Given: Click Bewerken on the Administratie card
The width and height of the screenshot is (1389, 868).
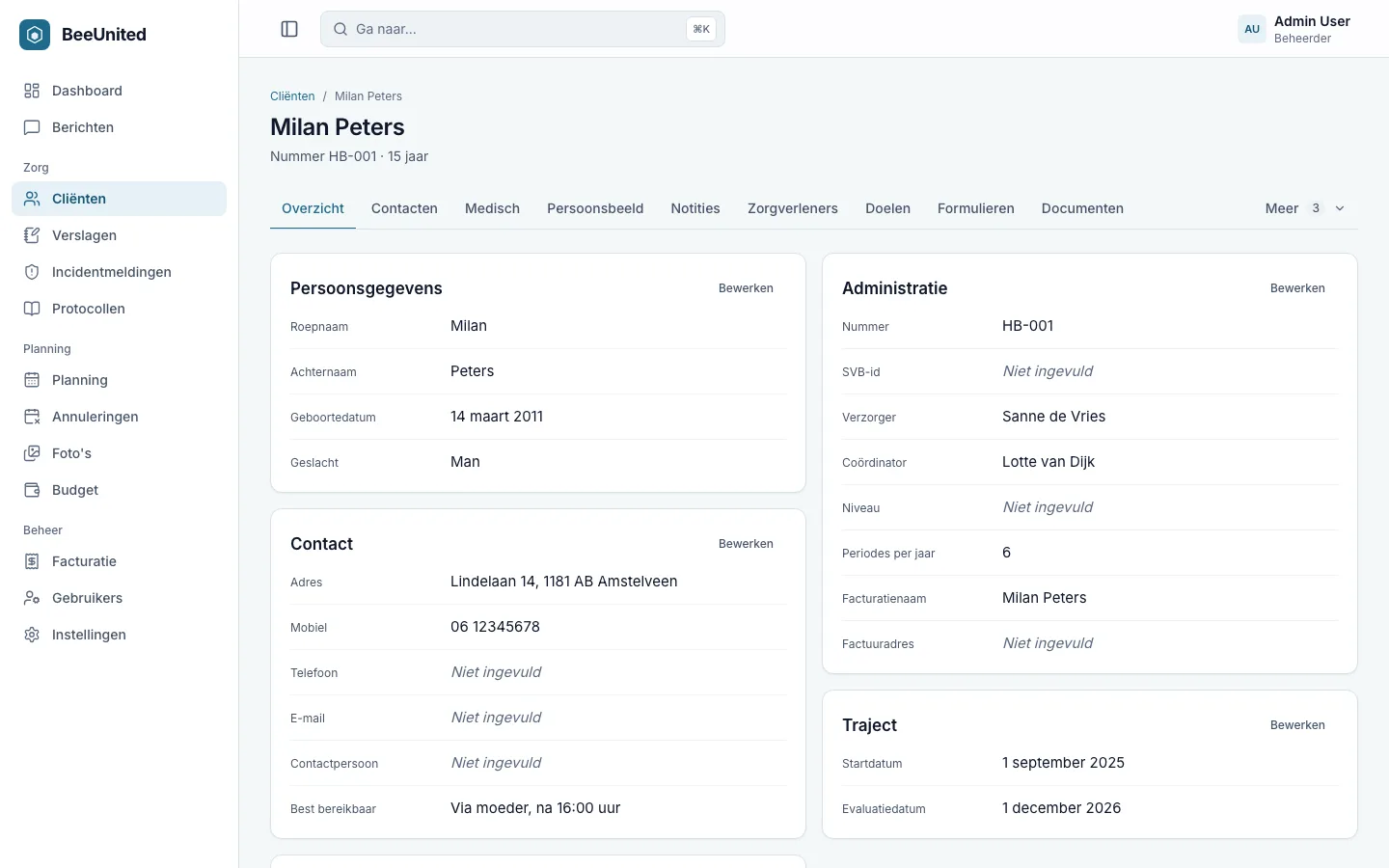Looking at the screenshot, I should 1297,288.
